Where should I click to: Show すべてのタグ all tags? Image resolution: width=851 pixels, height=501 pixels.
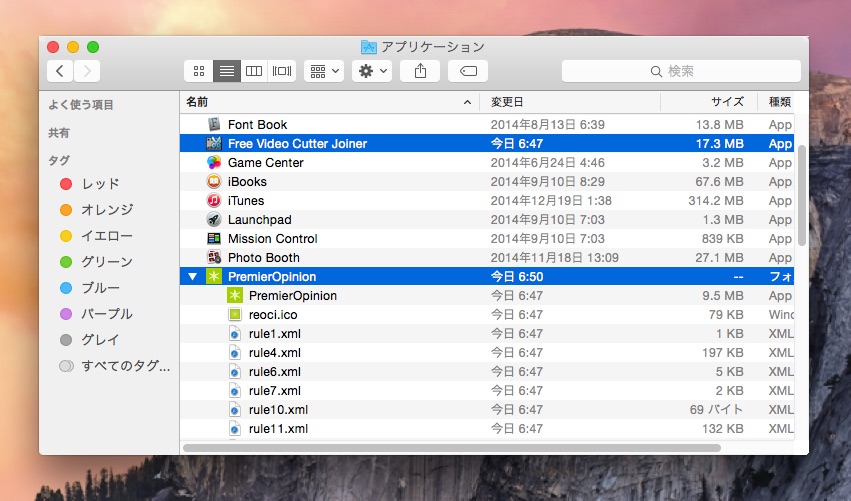pos(115,366)
